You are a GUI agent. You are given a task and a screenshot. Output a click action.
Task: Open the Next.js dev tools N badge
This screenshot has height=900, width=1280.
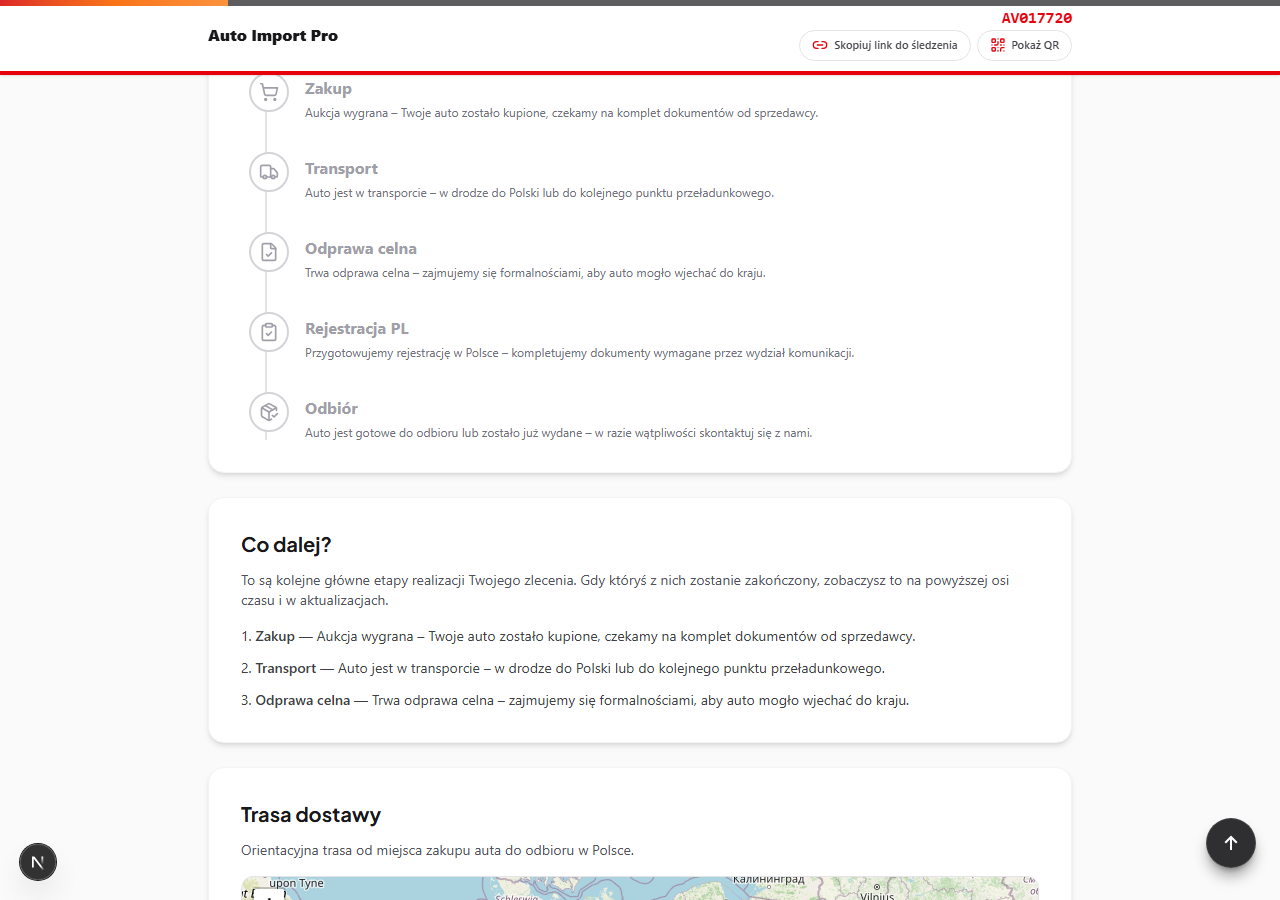[38, 861]
